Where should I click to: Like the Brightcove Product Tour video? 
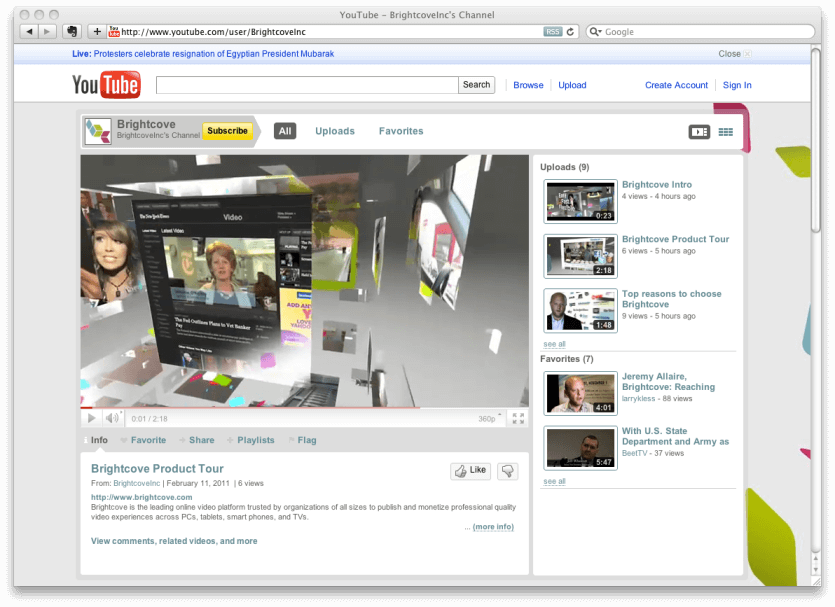471,471
